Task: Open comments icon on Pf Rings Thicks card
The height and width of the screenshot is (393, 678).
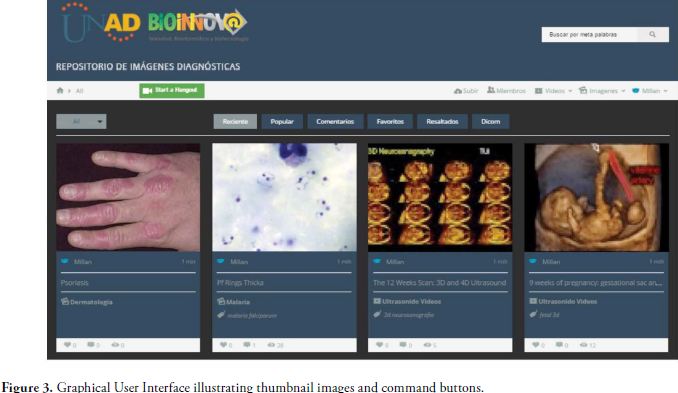Action: pos(247,345)
